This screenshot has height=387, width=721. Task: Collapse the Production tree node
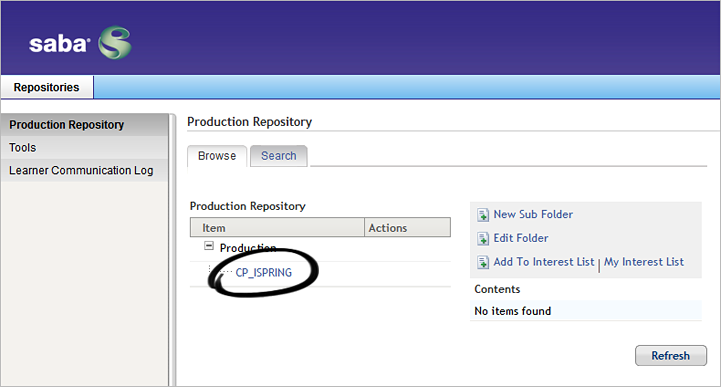click(209, 246)
